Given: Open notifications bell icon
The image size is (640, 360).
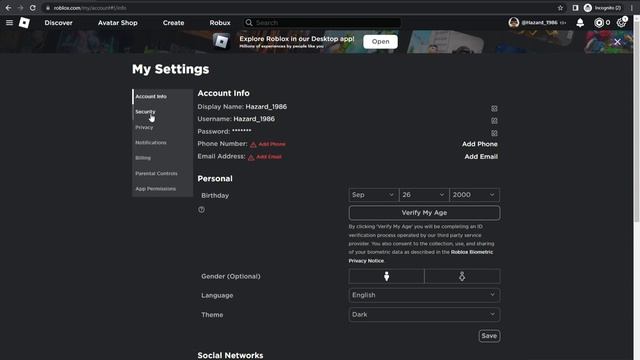Looking at the screenshot, I should tap(580, 22).
